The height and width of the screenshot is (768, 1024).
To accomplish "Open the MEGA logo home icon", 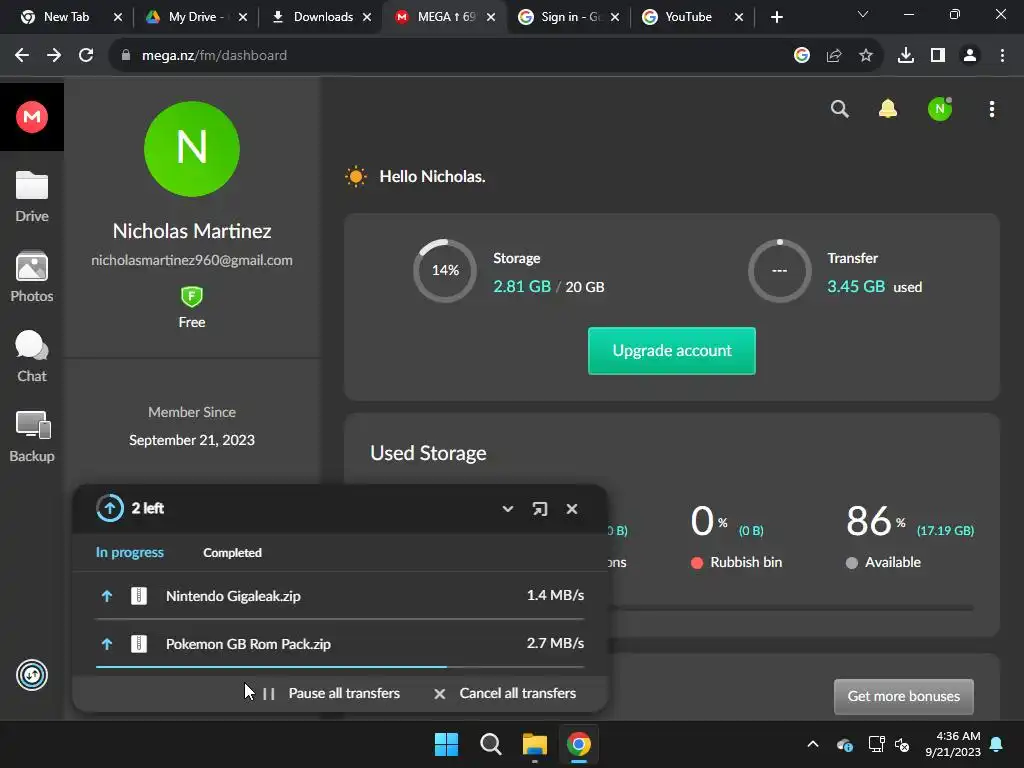I will point(31,117).
